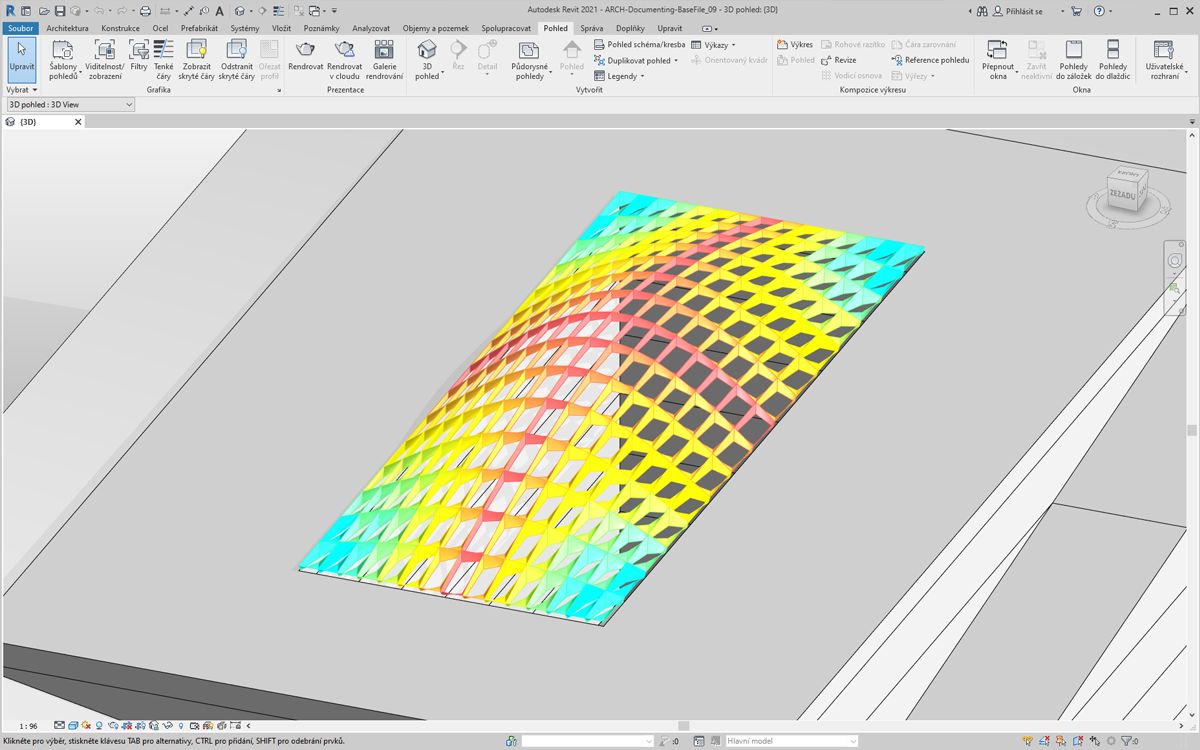This screenshot has height=750, width=1200.
Task: Click Odstranit skryté čáry tool
Action: (x=237, y=60)
